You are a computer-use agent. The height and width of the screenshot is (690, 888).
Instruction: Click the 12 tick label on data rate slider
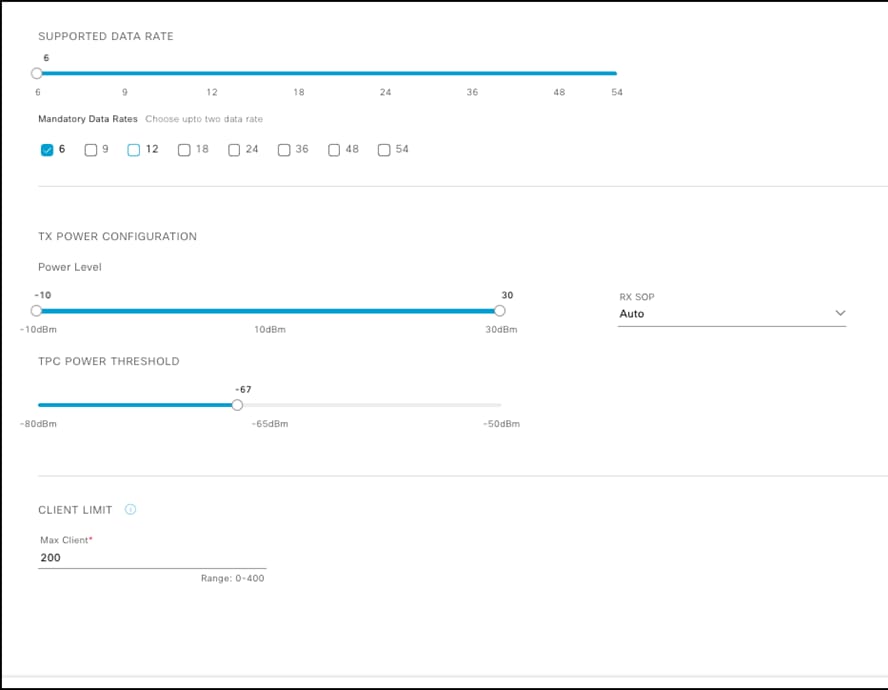click(x=212, y=92)
